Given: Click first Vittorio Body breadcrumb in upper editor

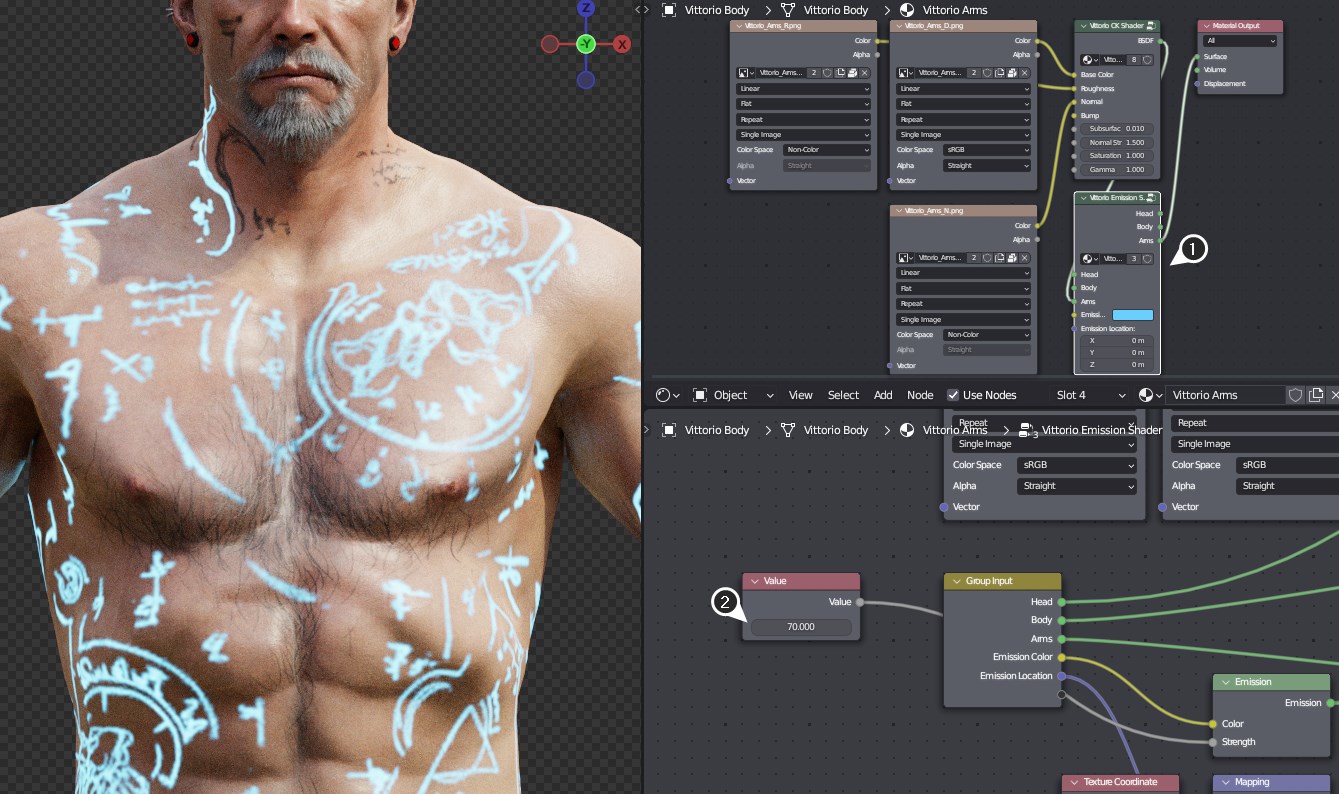Looking at the screenshot, I should [717, 10].
